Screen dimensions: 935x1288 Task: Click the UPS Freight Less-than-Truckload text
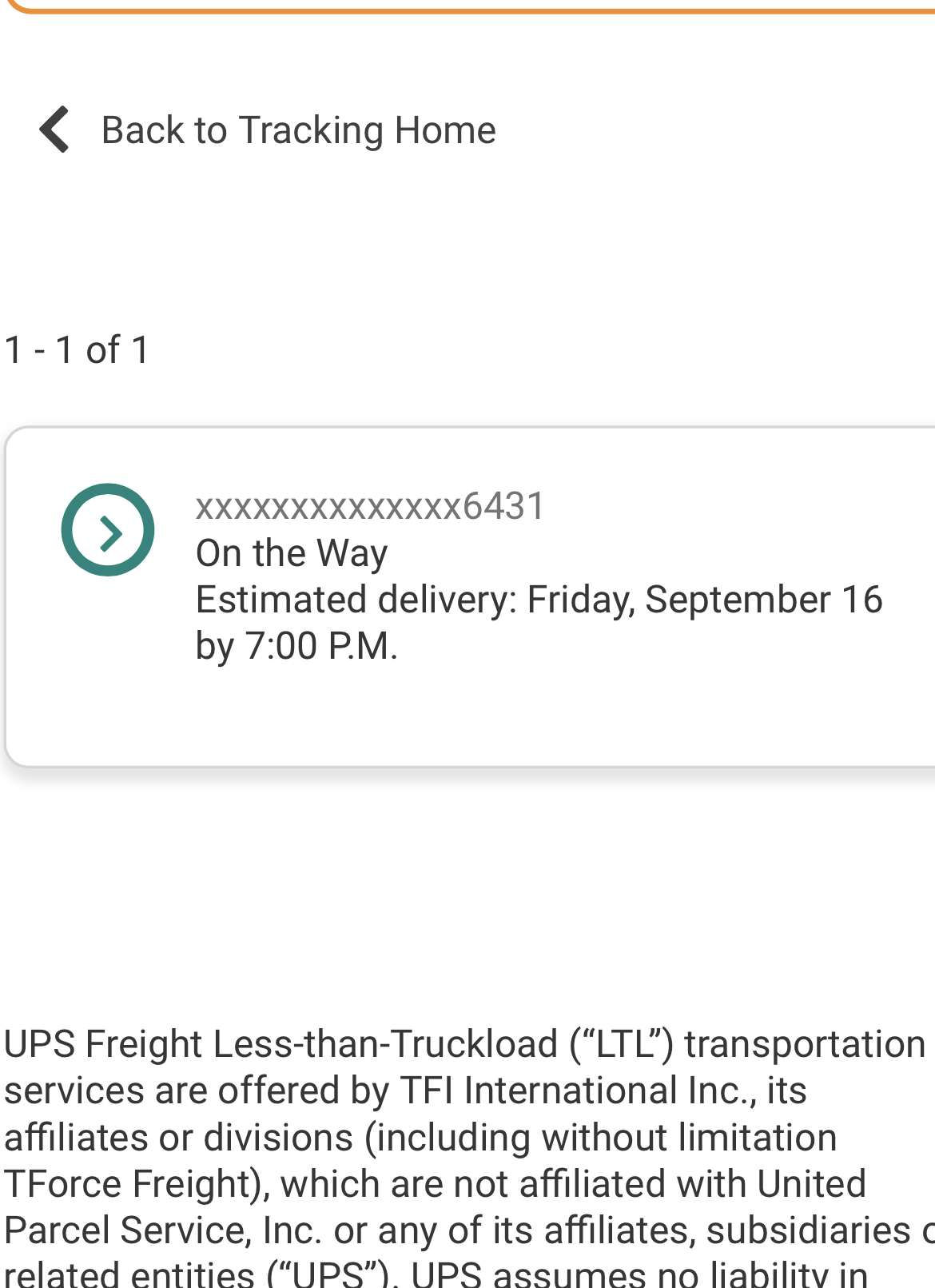point(281,1044)
